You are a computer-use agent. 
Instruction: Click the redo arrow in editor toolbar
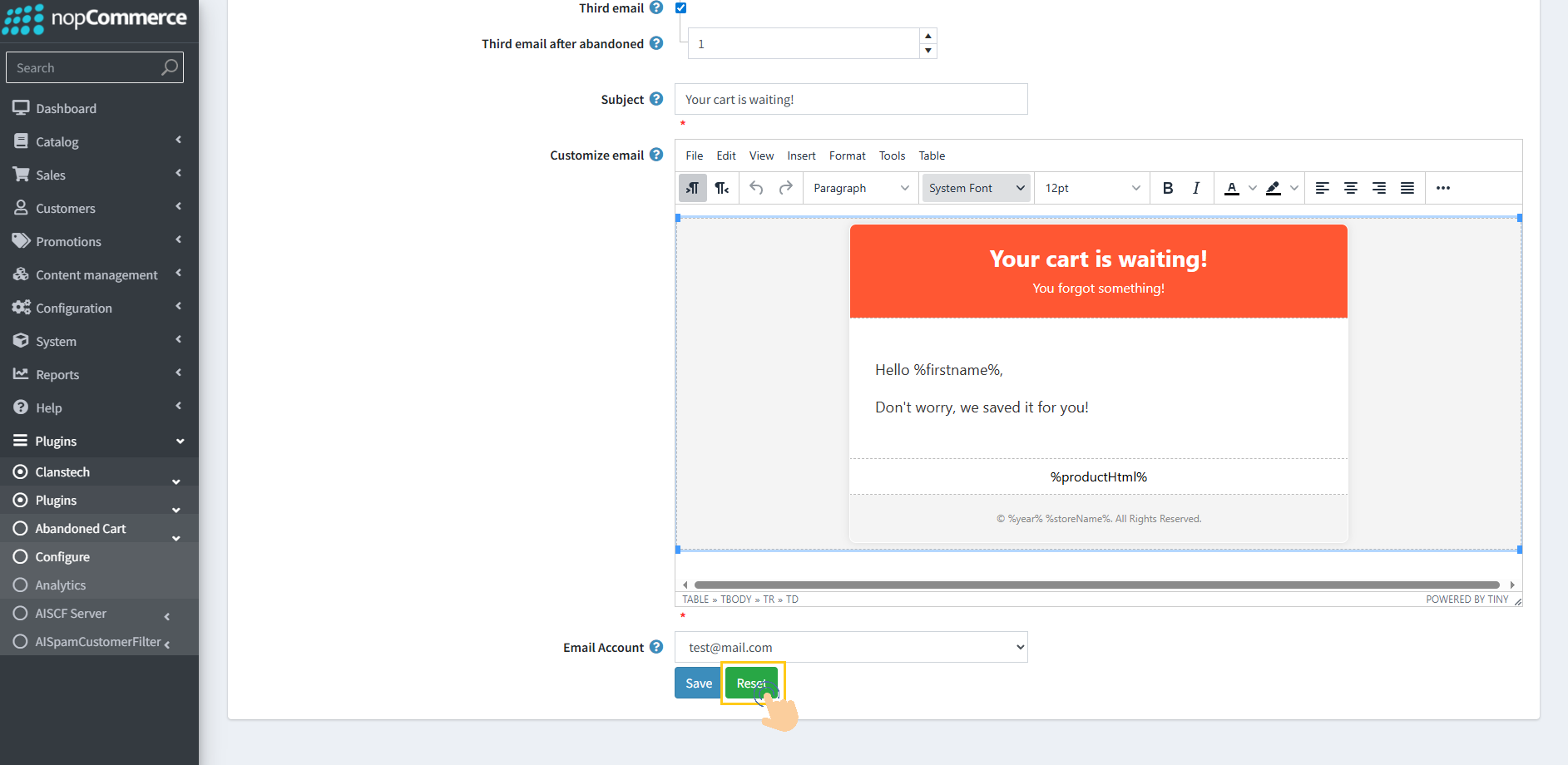[x=785, y=188]
